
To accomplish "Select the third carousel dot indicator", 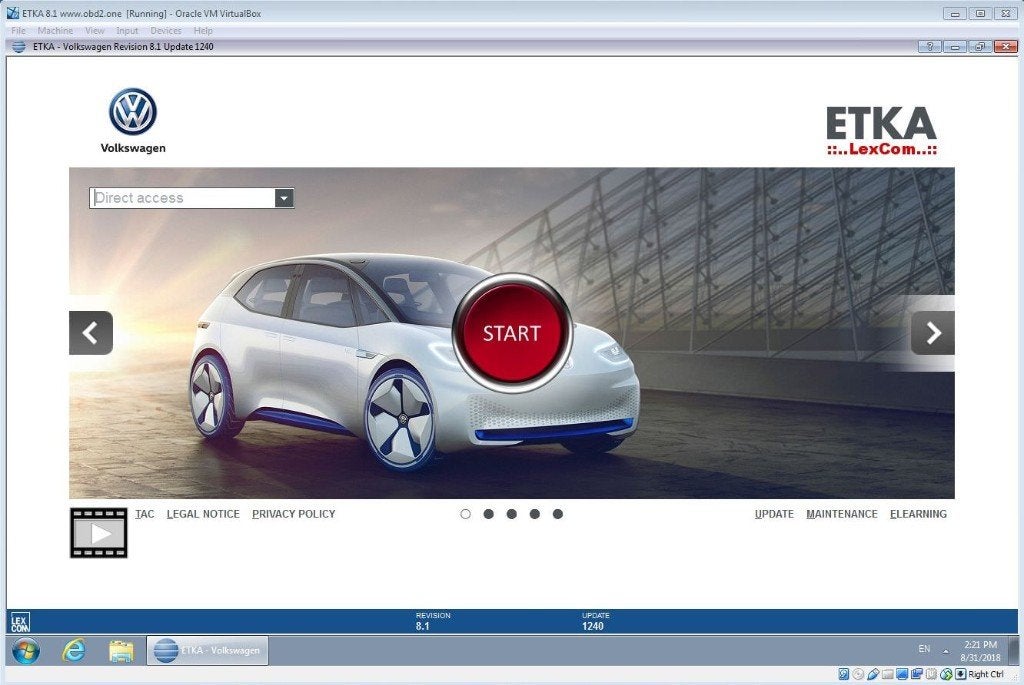I will [511, 514].
